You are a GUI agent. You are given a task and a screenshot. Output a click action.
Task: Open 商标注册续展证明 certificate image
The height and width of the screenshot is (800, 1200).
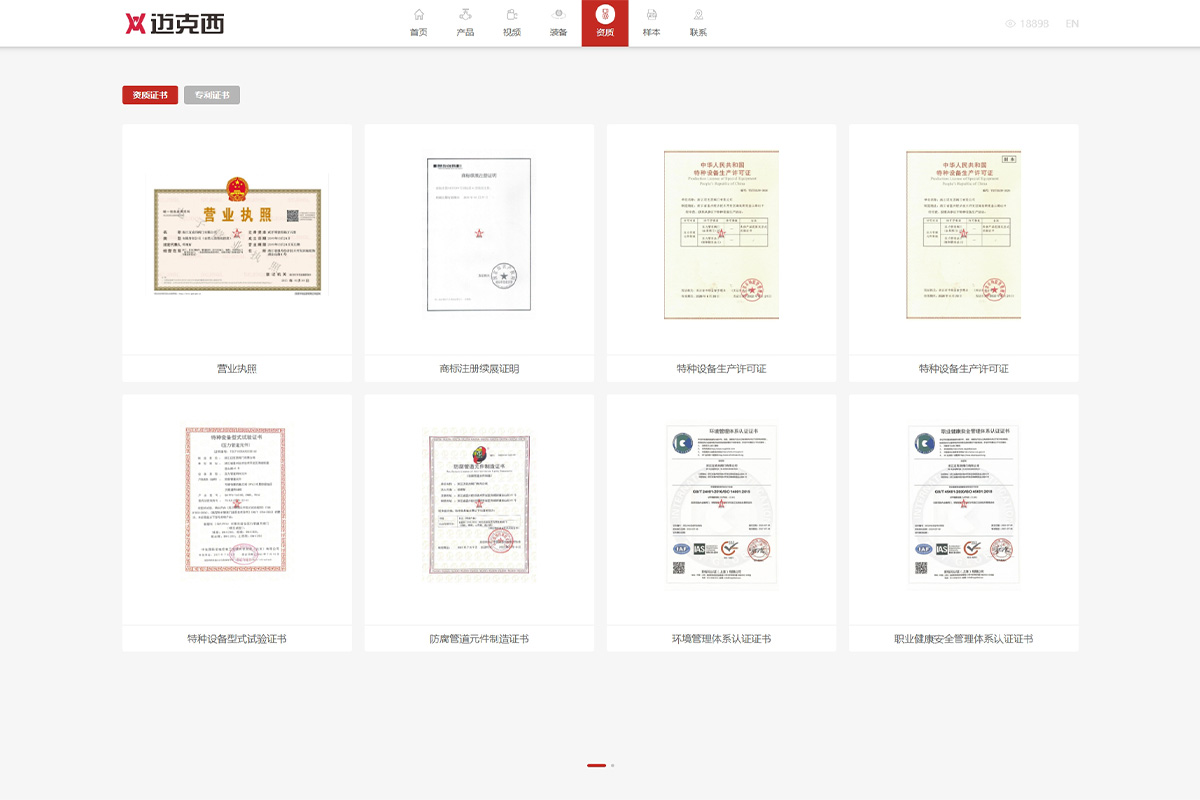click(x=479, y=233)
